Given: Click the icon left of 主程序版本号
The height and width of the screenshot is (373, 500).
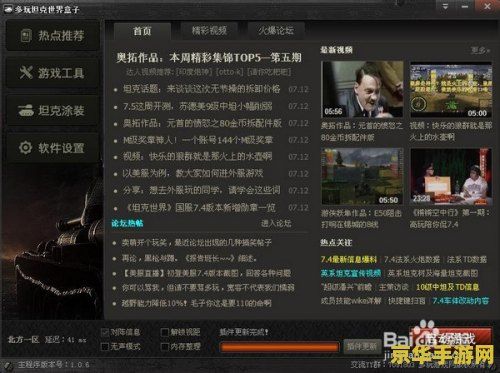Looking at the screenshot, I should point(10,365).
